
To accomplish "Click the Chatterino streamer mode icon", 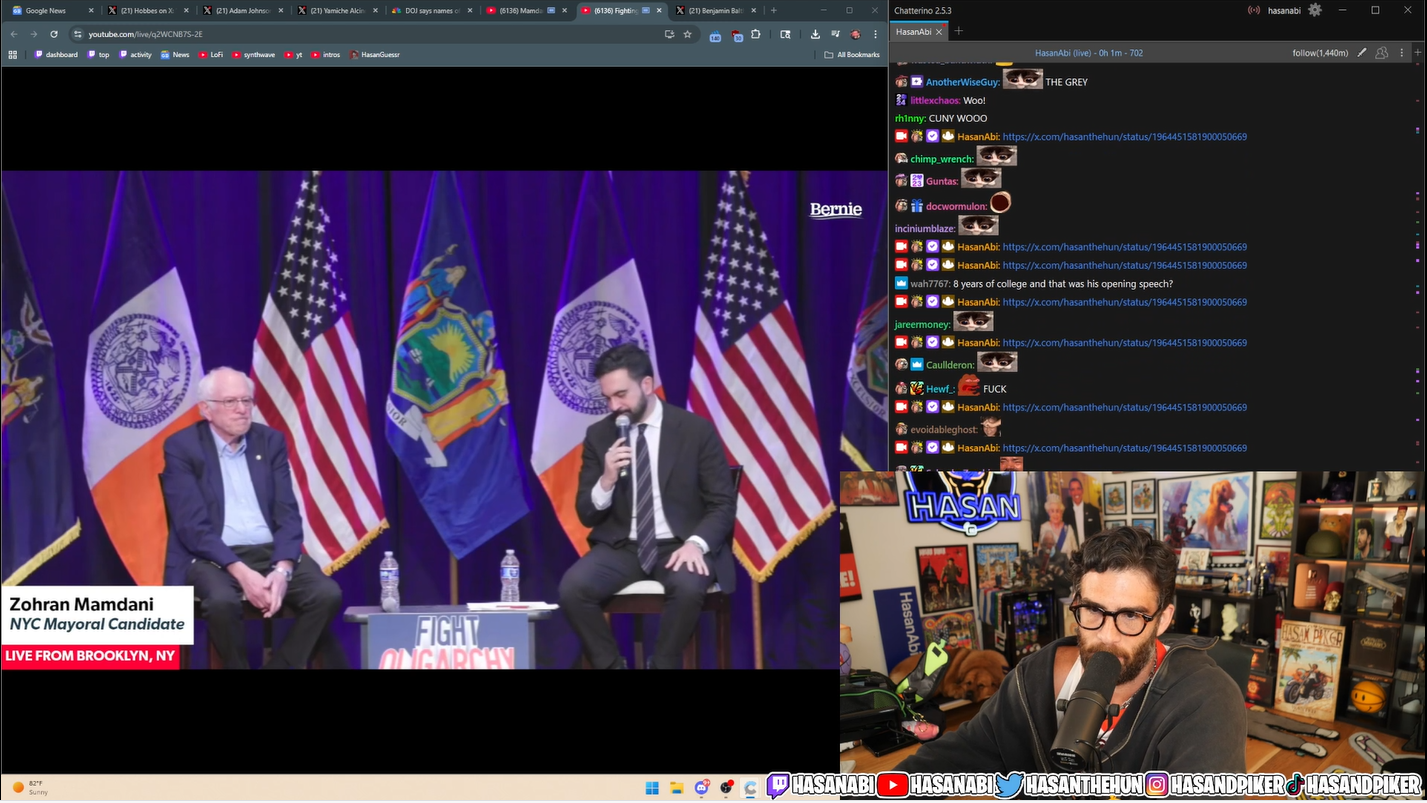I will coord(1254,10).
